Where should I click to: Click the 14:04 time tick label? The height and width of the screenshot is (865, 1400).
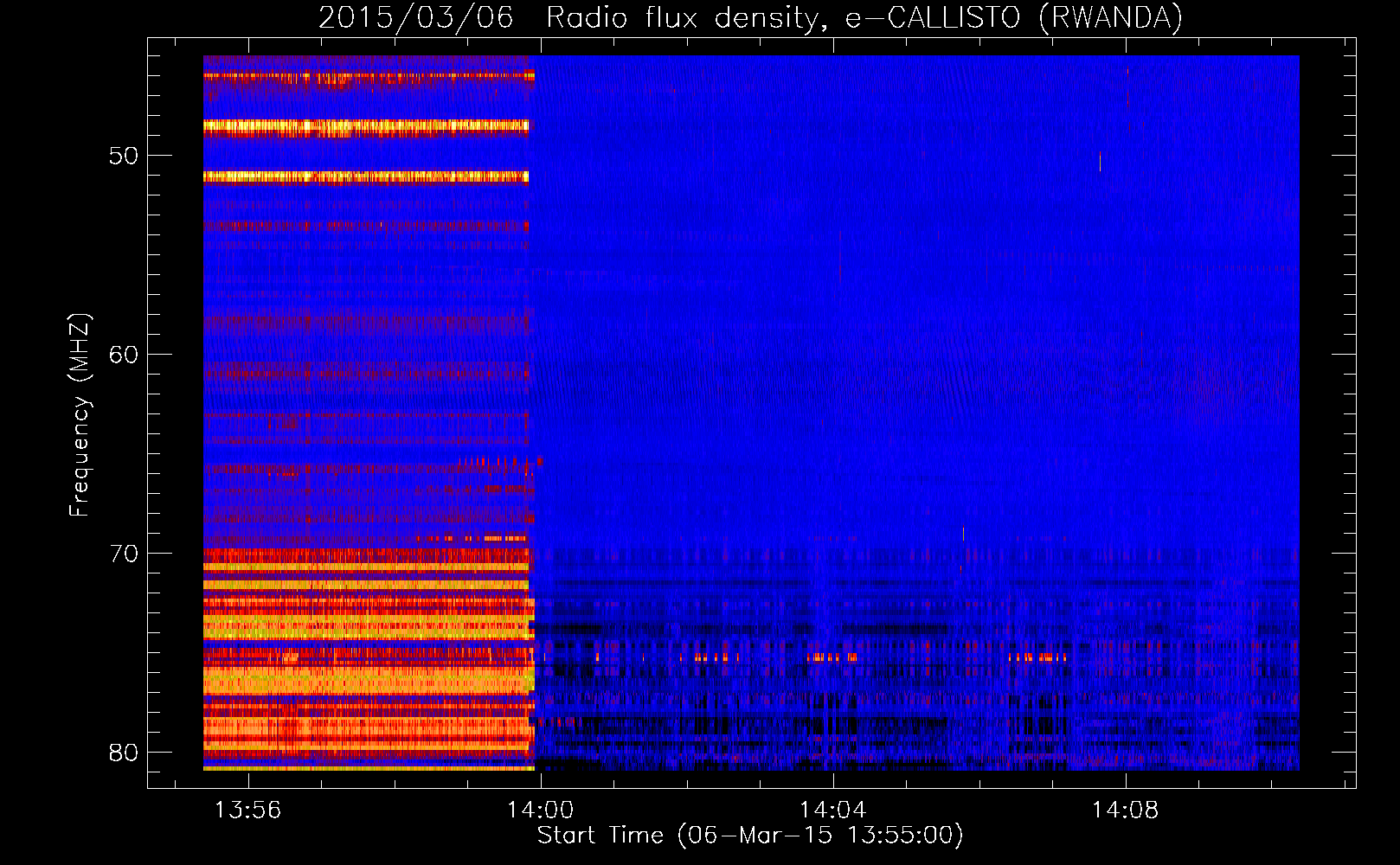pos(832,811)
